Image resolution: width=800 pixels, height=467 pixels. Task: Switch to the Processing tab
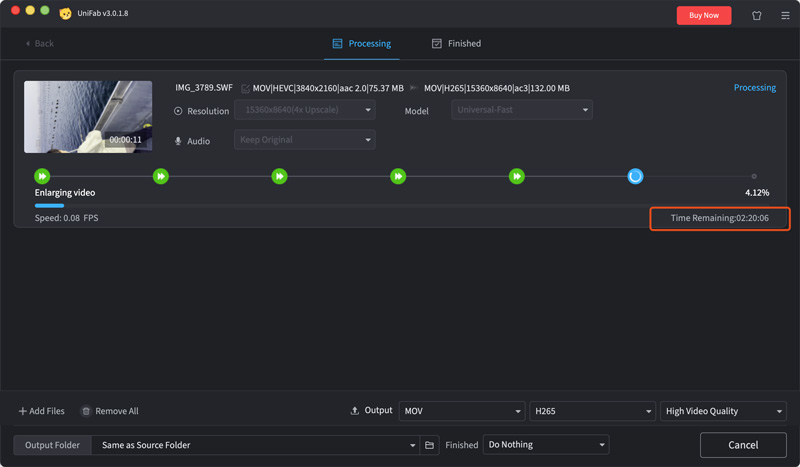pyautogui.click(x=362, y=43)
